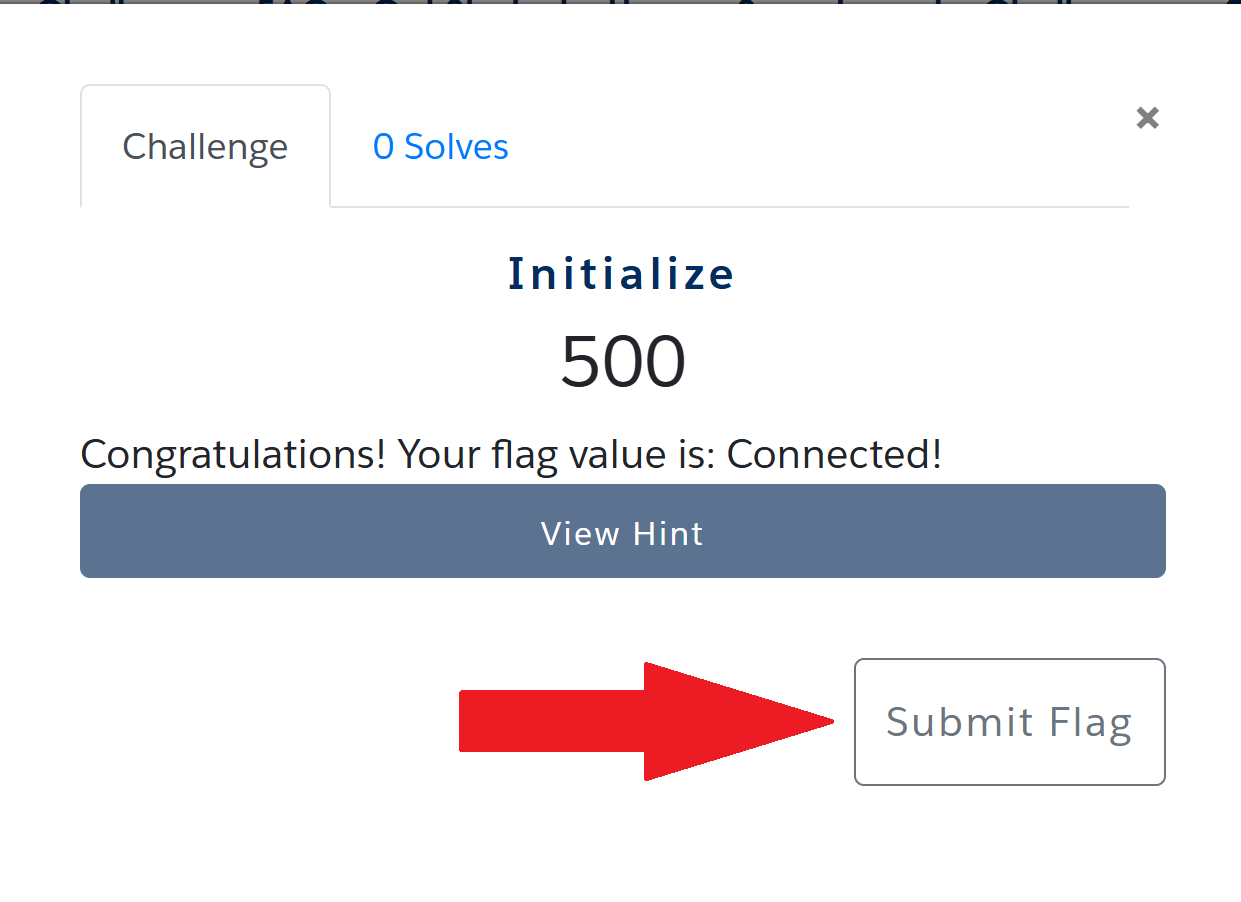Click the Initialize challenge title
Image resolution: width=1241 pixels, height=902 pixels.
pyautogui.click(x=621, y=274)
